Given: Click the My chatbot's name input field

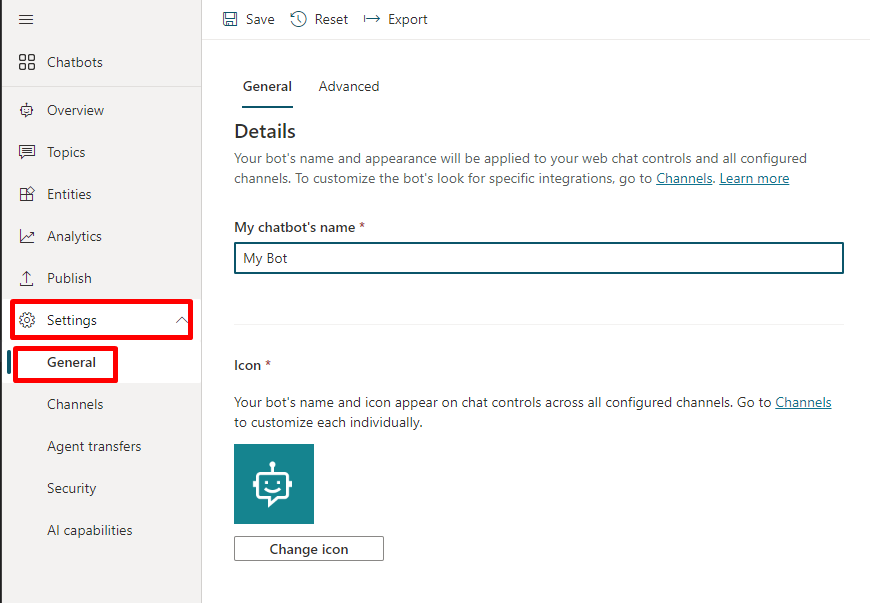Looking at the screenshot, I should pos(539,258).
